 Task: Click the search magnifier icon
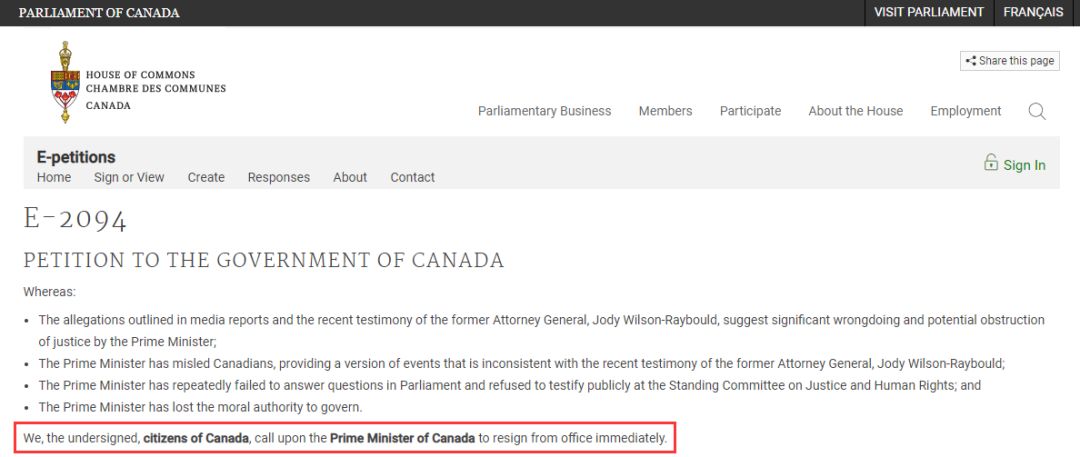point(1037,111)
